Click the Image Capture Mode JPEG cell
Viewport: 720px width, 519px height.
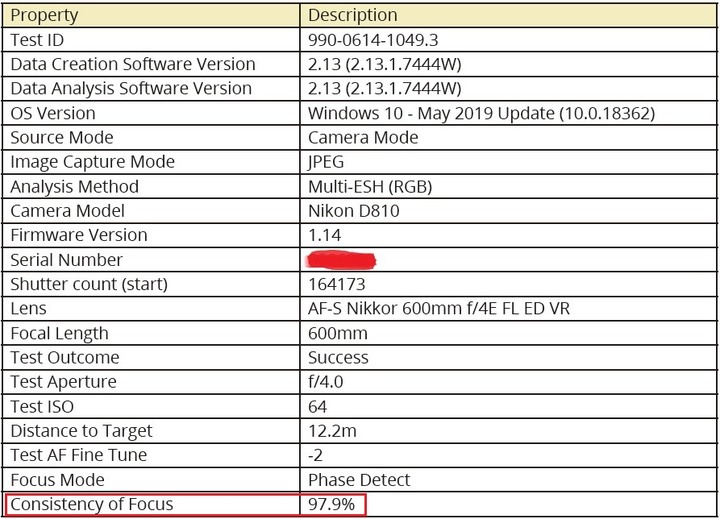click(x=508, y=162)
